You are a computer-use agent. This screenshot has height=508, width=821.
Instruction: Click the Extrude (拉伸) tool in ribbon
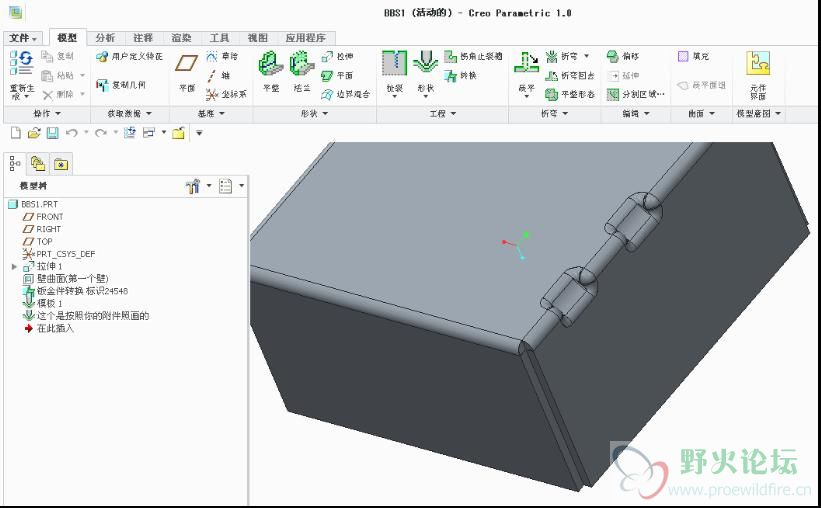[338, 56]
